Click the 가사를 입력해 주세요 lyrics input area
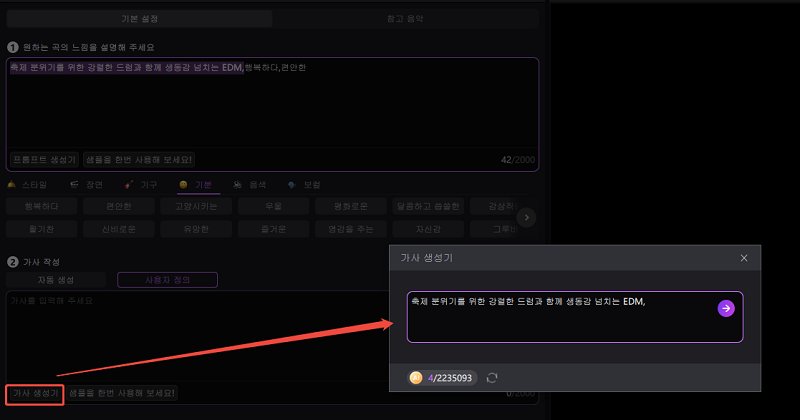The image size is (800, 420). pos(197,337)
